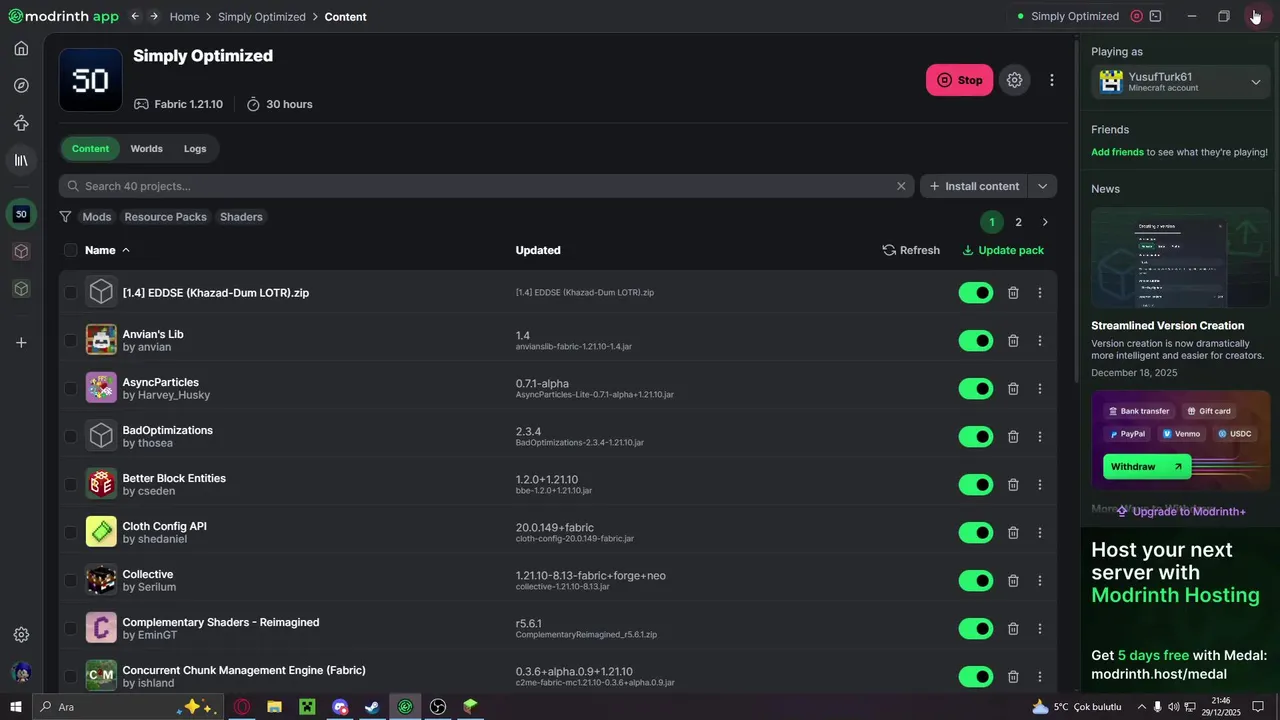Click the Install content button
The image size is (1280, 720).
(x=974, y=186)
